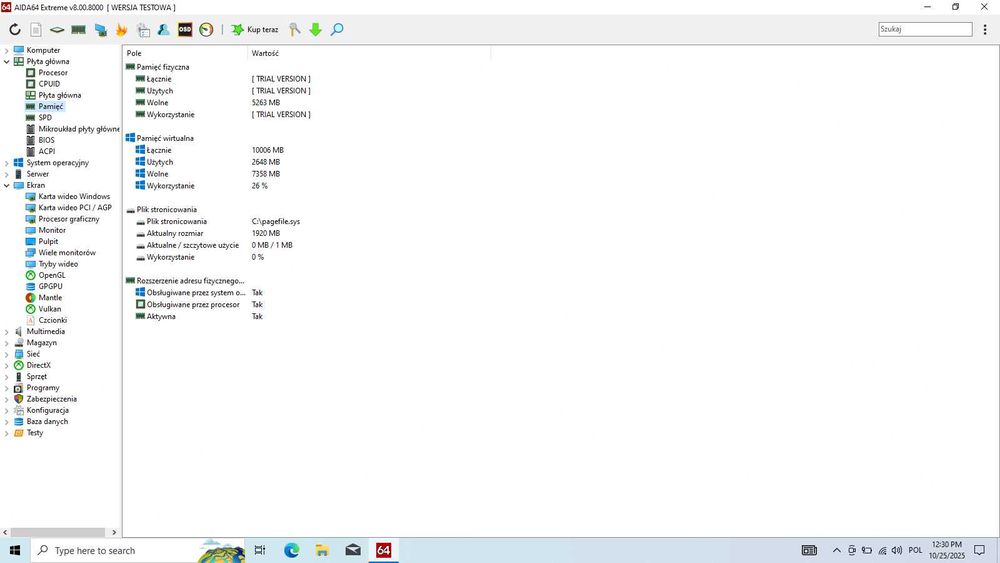Screen dimensions: 1000x563
Task: Select Wiele monitorów tree item
Action: coord(66,253)
